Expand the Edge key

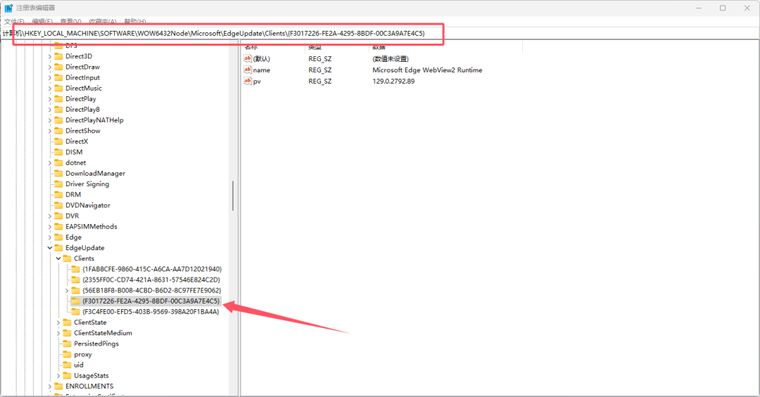(x=49, y=237)
